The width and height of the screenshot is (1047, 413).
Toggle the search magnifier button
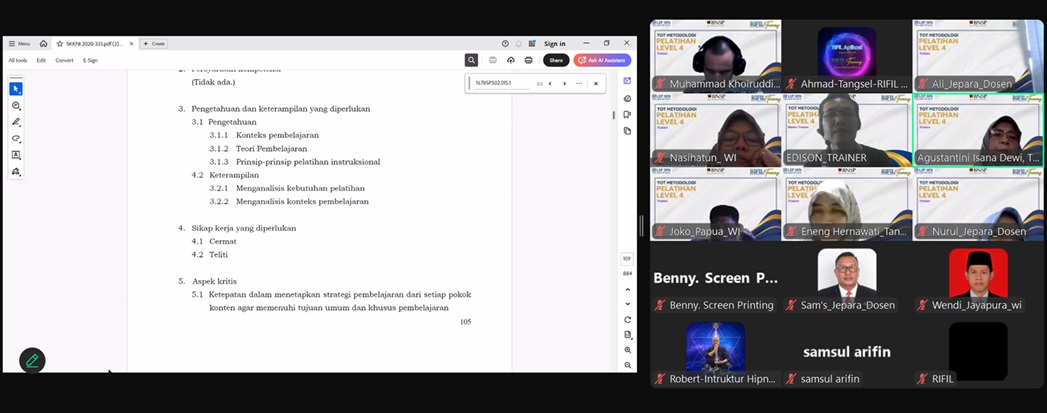click(x=471, y=60)
